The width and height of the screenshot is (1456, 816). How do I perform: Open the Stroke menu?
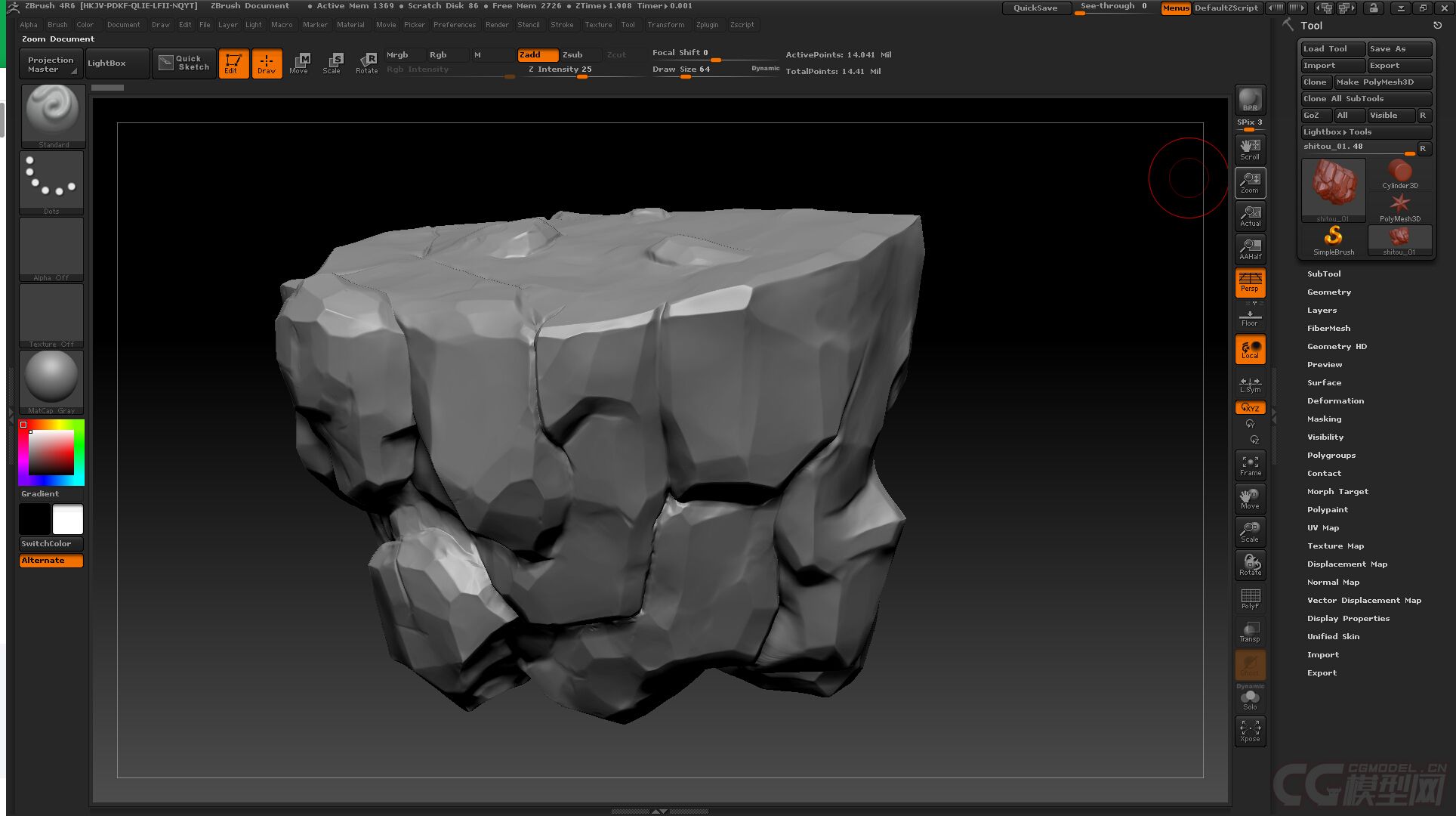point(561,24)
